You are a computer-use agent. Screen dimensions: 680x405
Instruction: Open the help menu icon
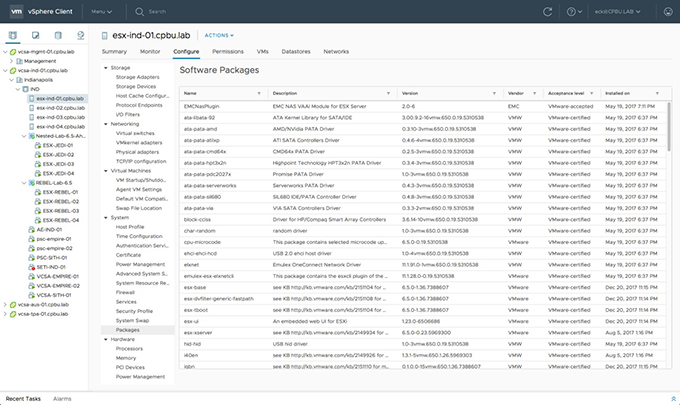(574, 12)
